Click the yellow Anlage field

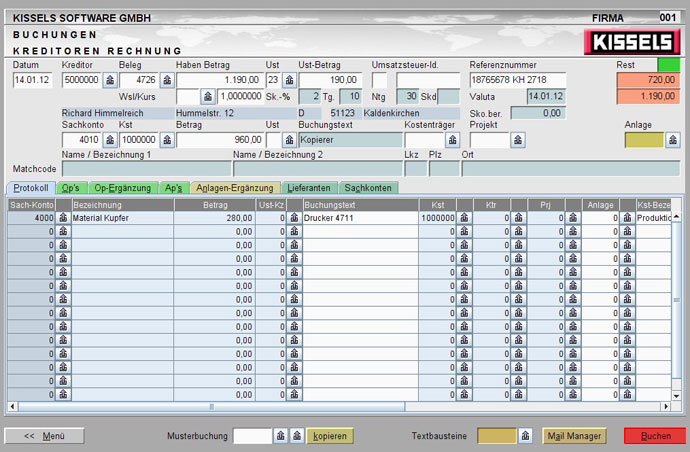click(644, 140)
